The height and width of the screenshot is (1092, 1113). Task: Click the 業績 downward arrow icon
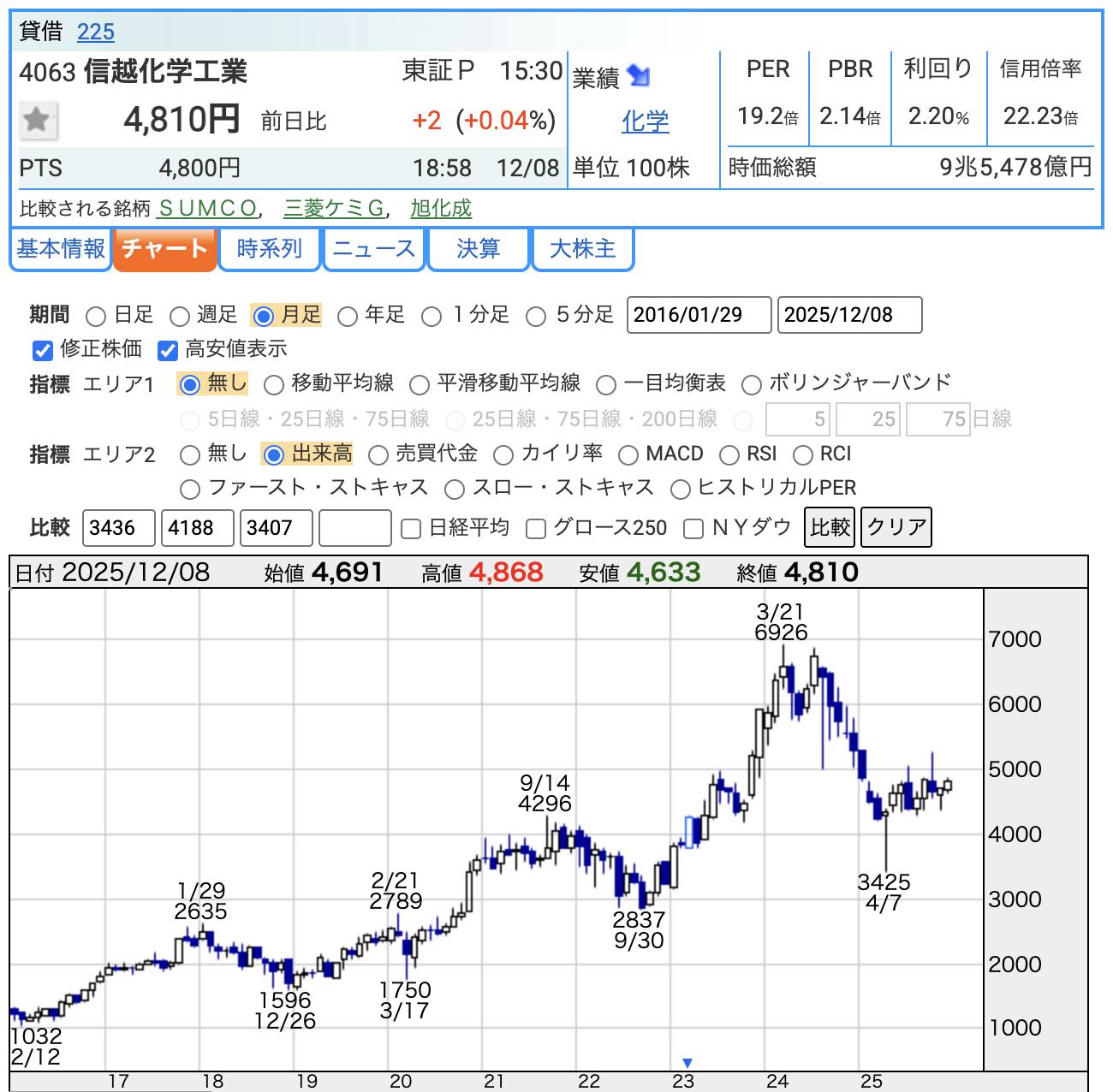click(639, 76)
